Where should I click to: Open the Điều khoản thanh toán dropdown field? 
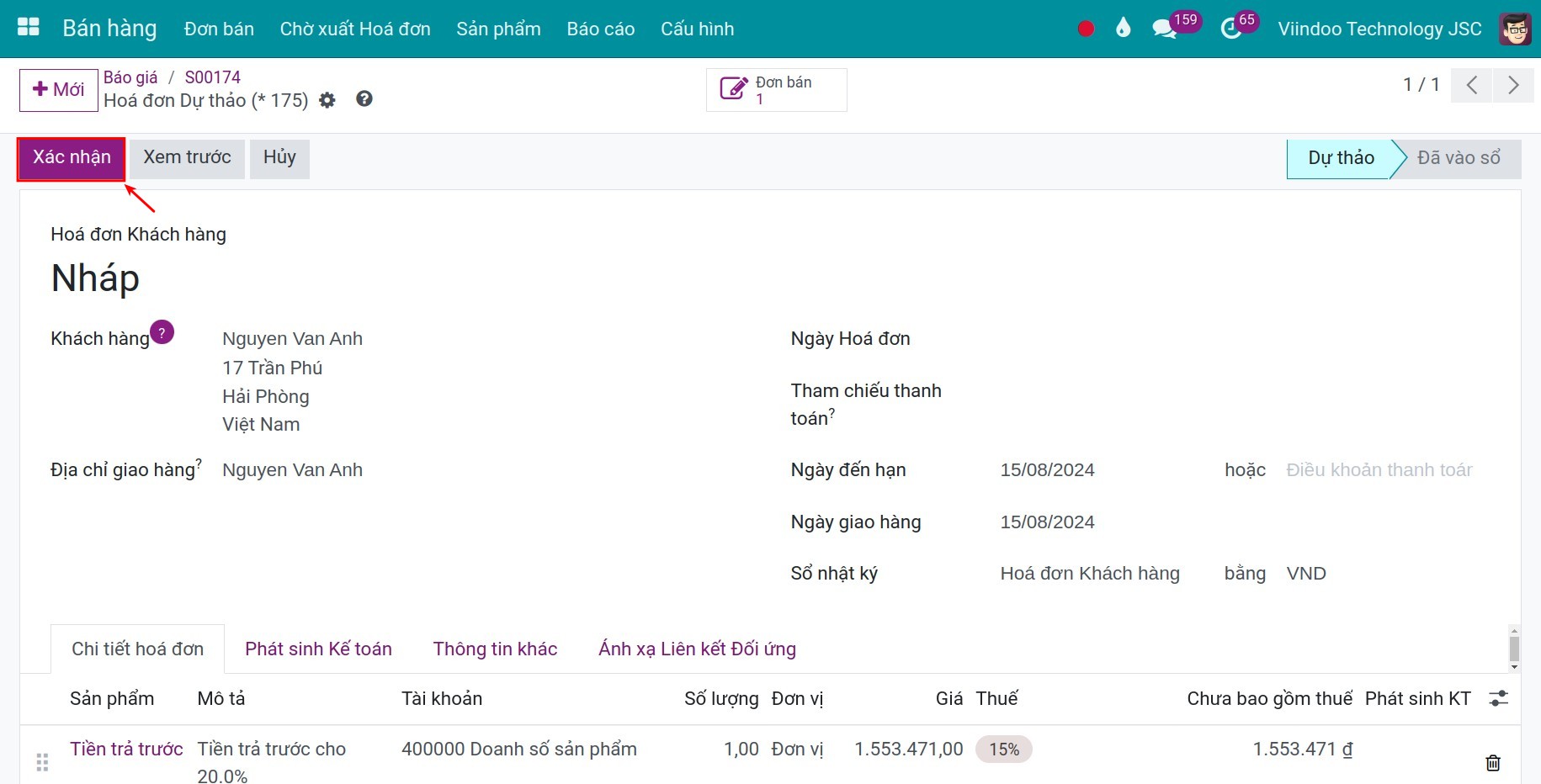click(1379, 469)
